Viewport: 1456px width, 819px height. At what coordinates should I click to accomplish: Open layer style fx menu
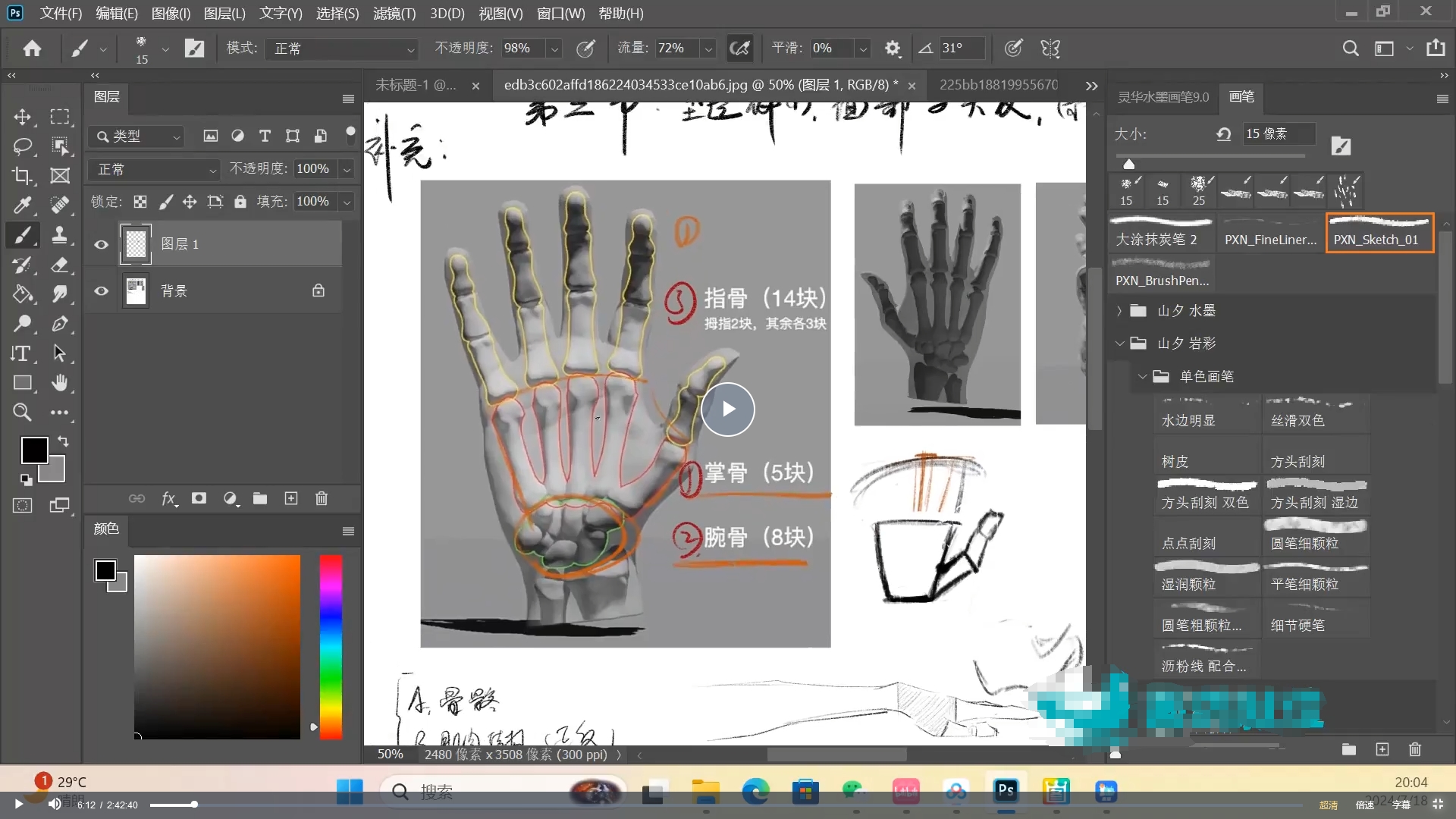point(169,498)
